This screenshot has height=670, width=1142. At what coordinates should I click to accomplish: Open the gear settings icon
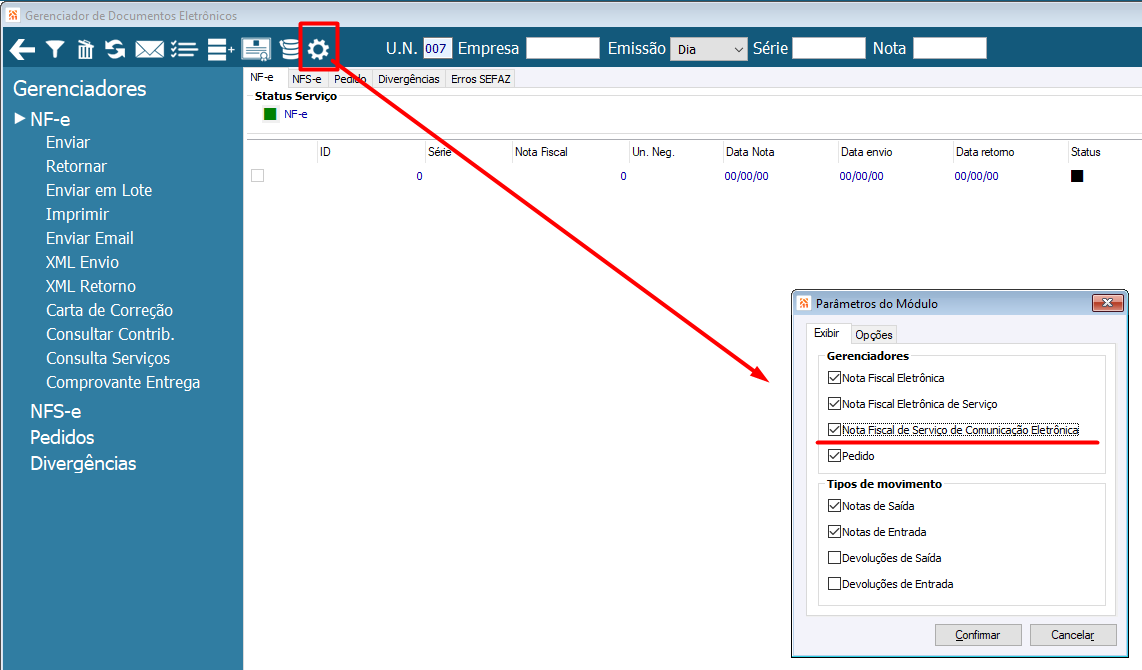(318, 50)
